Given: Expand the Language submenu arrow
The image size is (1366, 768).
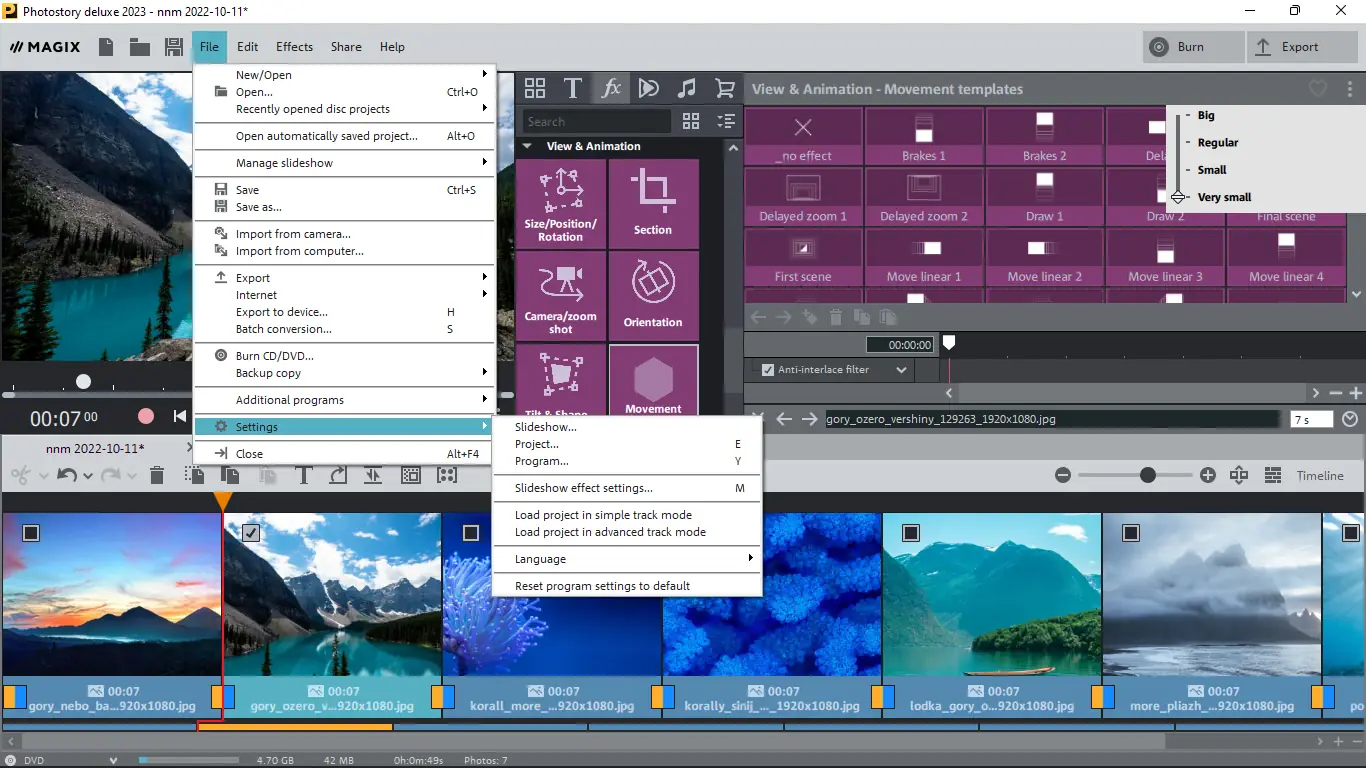Looking at the screenshot, I should pyautogui.click(x=750, y=558).
